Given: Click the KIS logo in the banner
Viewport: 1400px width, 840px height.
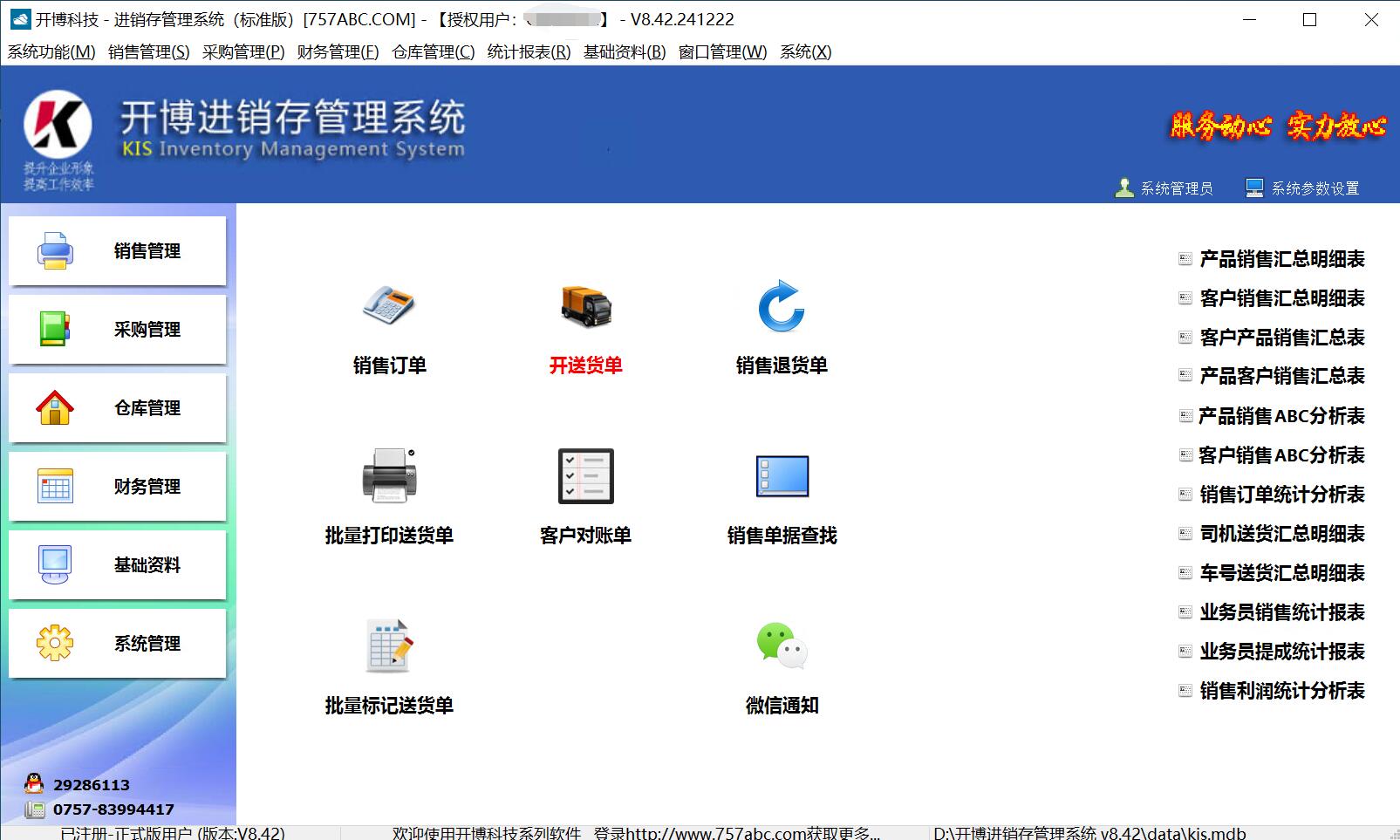Looking at the screenshot, I should click(58, 126).
